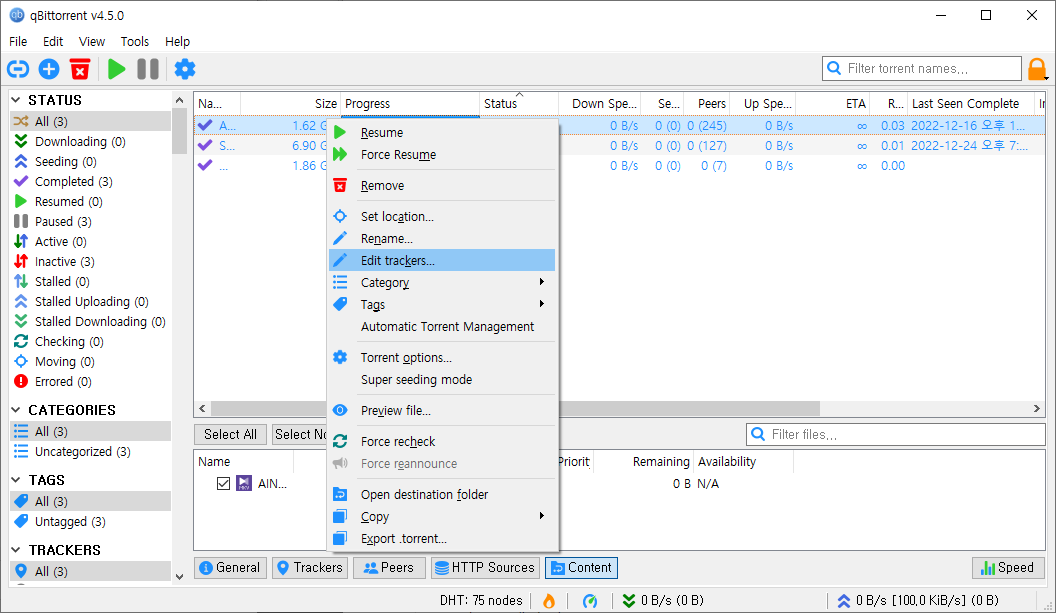Viewport: 1056px width, 613px height.
Task: Choose Preview file... menu entry
Action: point(442,410)
